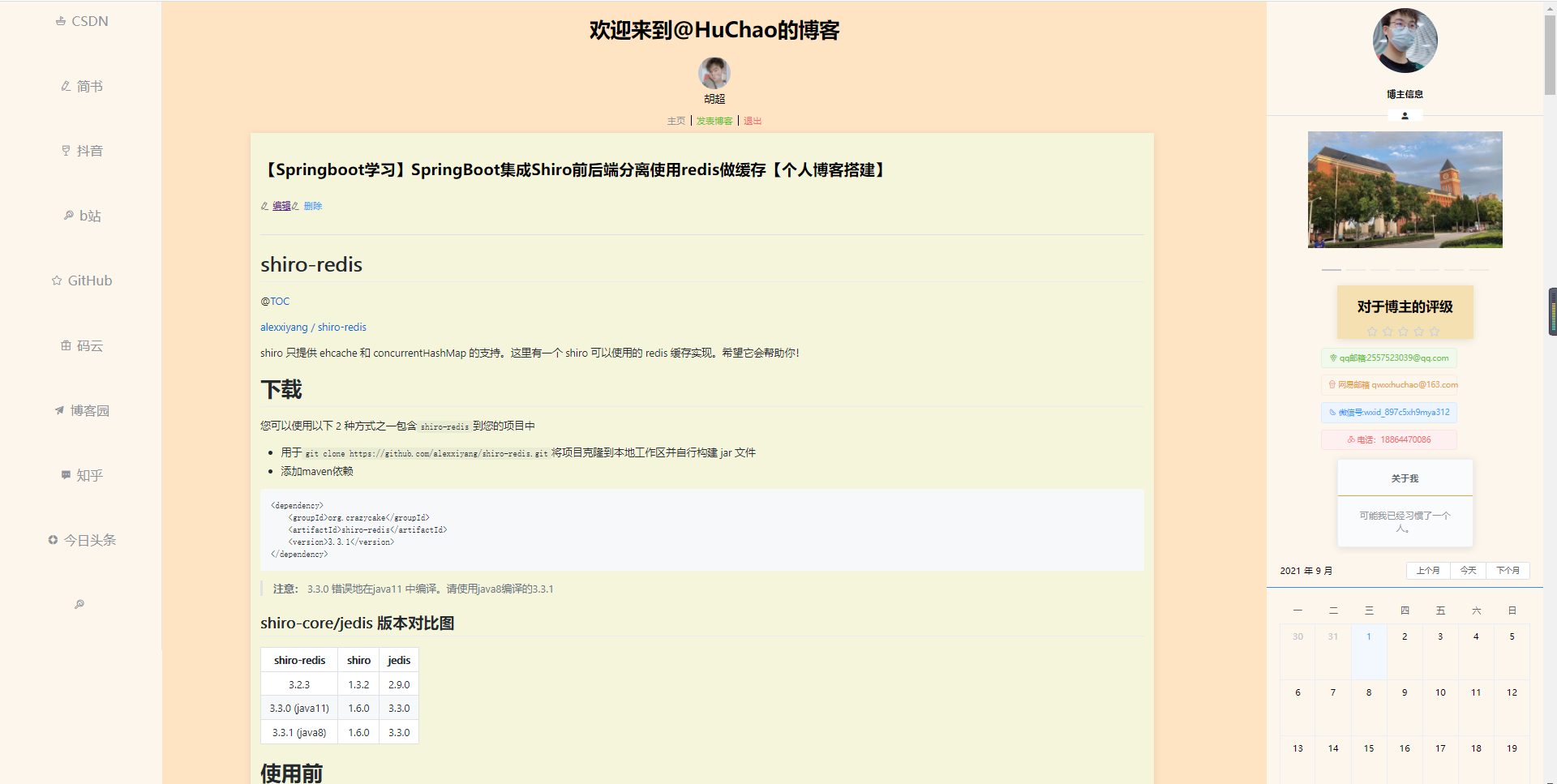Image resolution: width=1557 pixels, height=784 pixels.
Task: Open the 知乎 sidebar icon
Action: [x=81, y=475]
